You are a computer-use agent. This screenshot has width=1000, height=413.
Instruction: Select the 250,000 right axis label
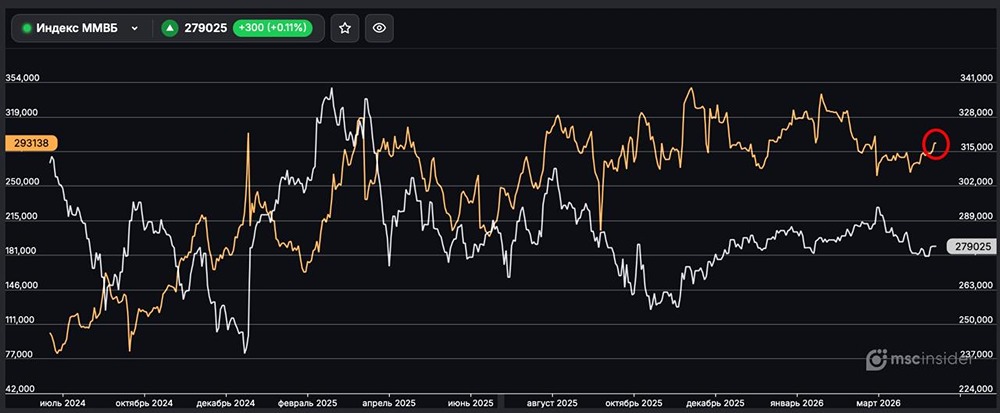pos(976,321)
